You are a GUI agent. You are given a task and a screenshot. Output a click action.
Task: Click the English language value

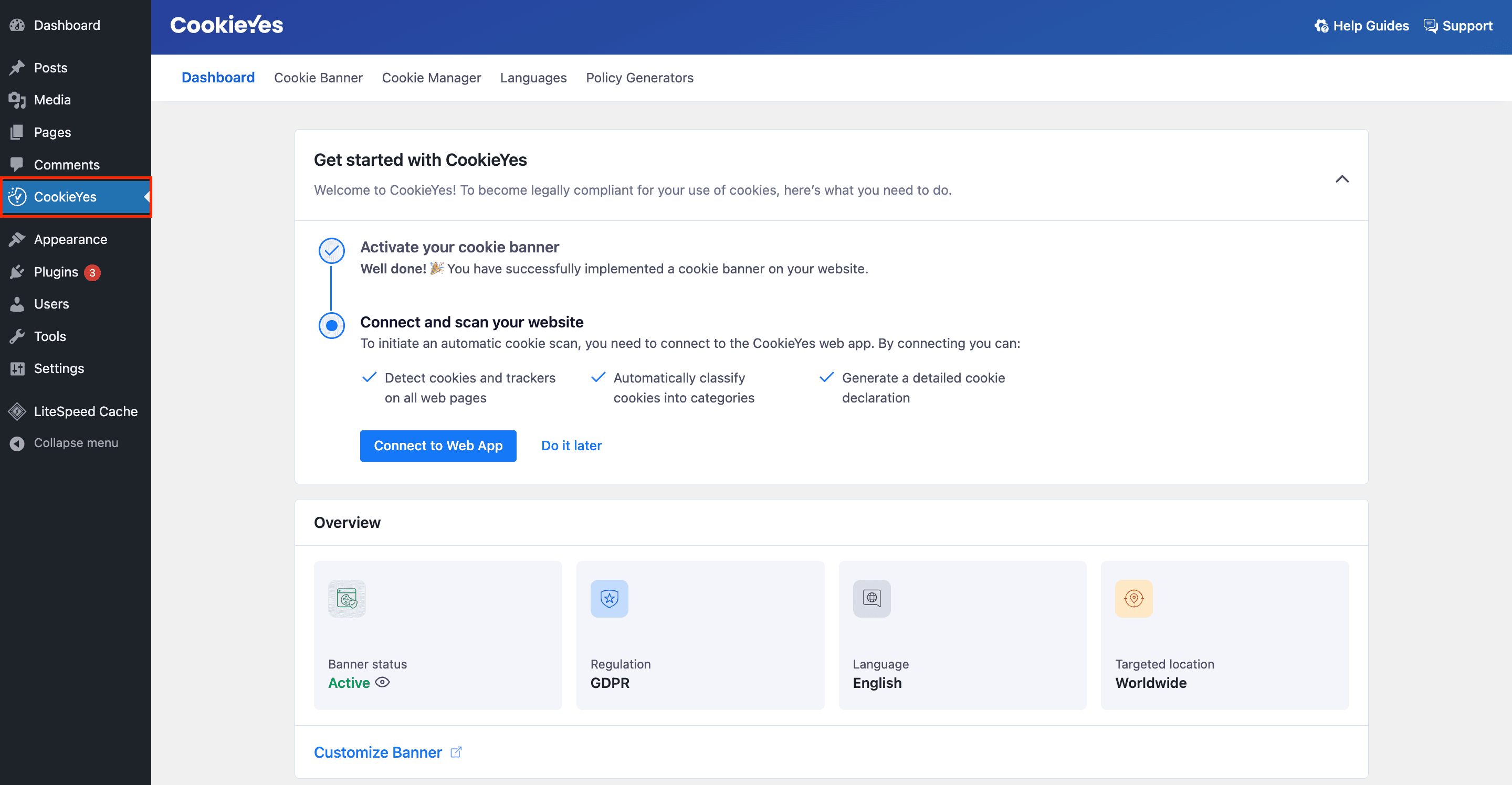tap(877, 683)
